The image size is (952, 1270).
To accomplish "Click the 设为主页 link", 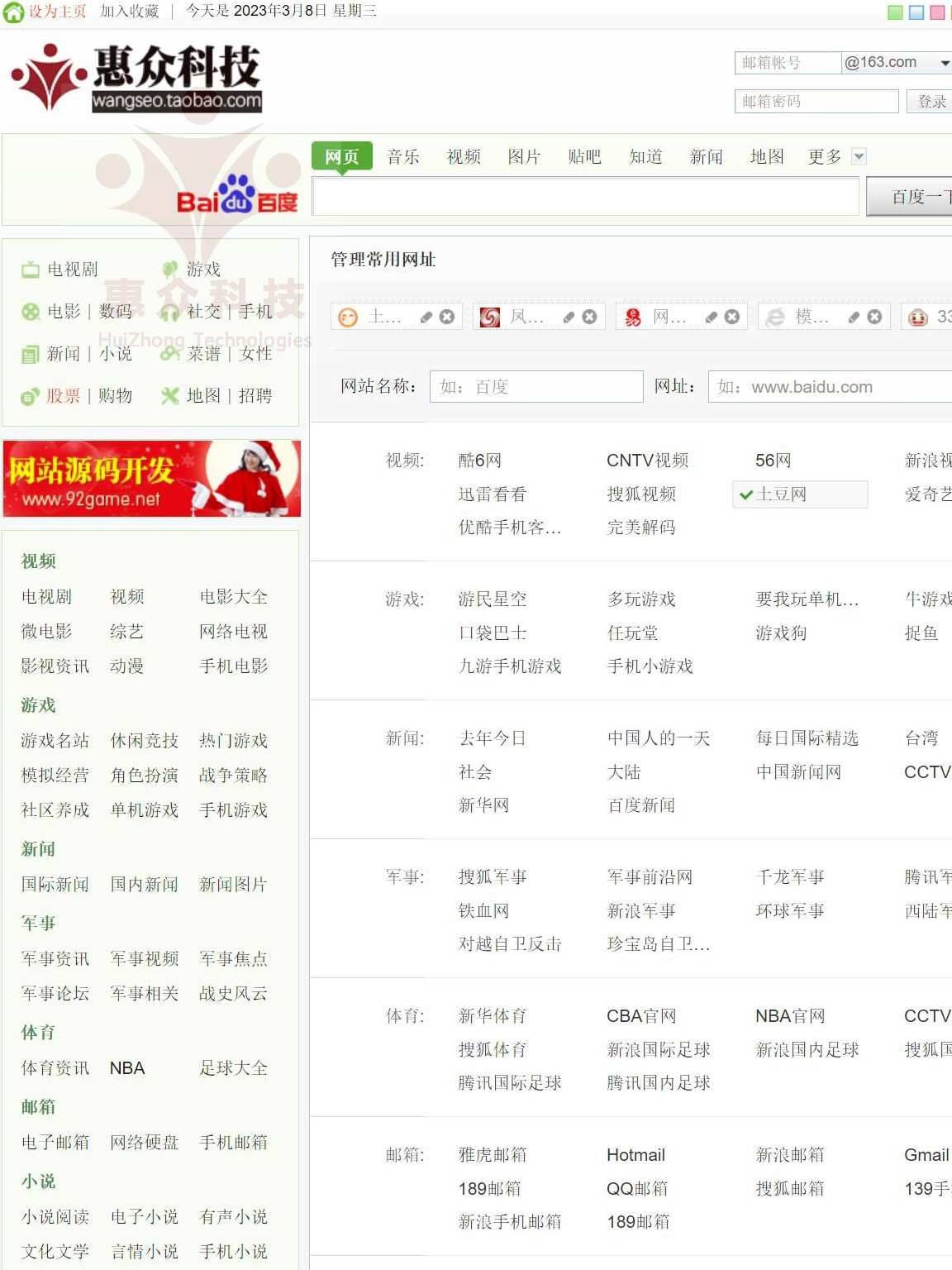I will pos(57,12).
